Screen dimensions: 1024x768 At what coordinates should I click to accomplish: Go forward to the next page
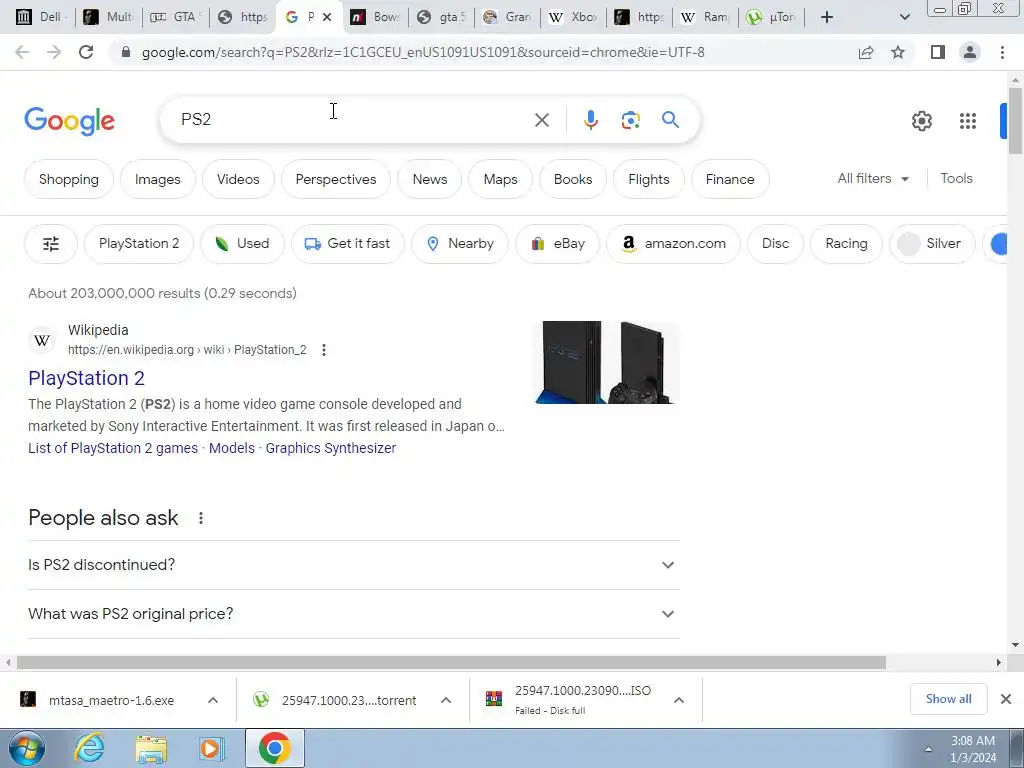tap(54, 52)
